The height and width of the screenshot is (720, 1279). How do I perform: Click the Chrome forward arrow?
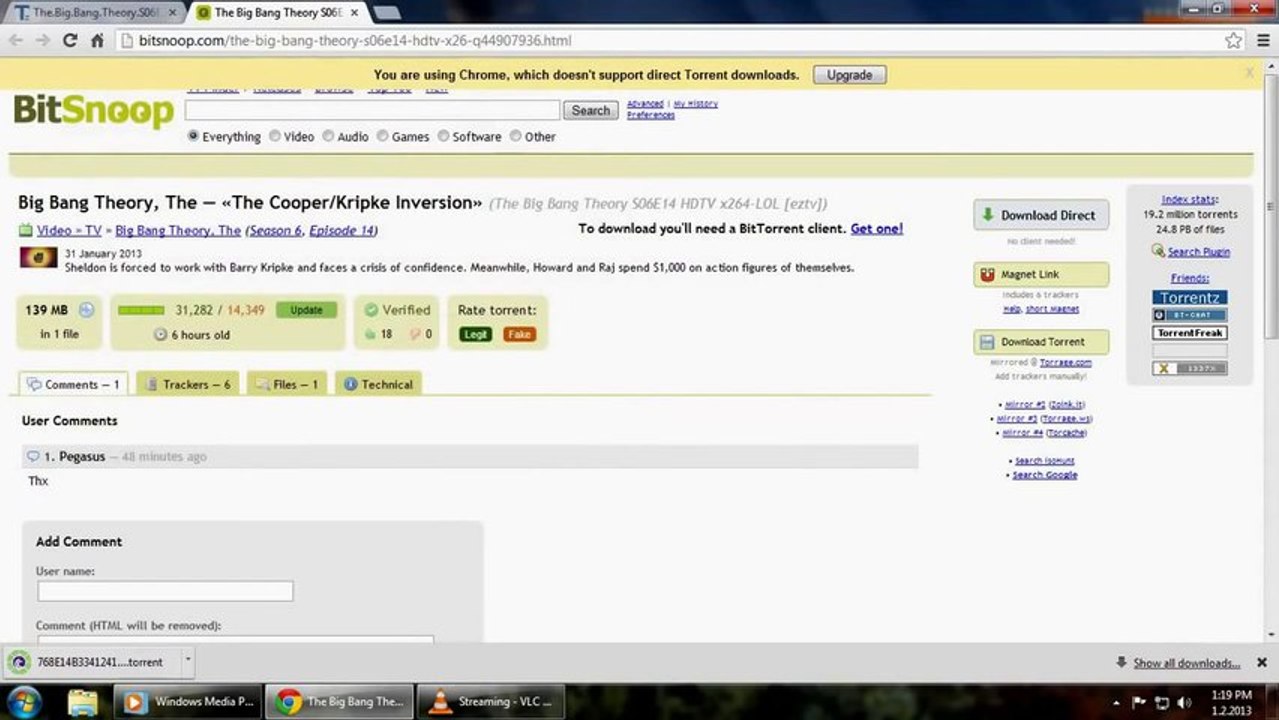(x=43, y=41)
